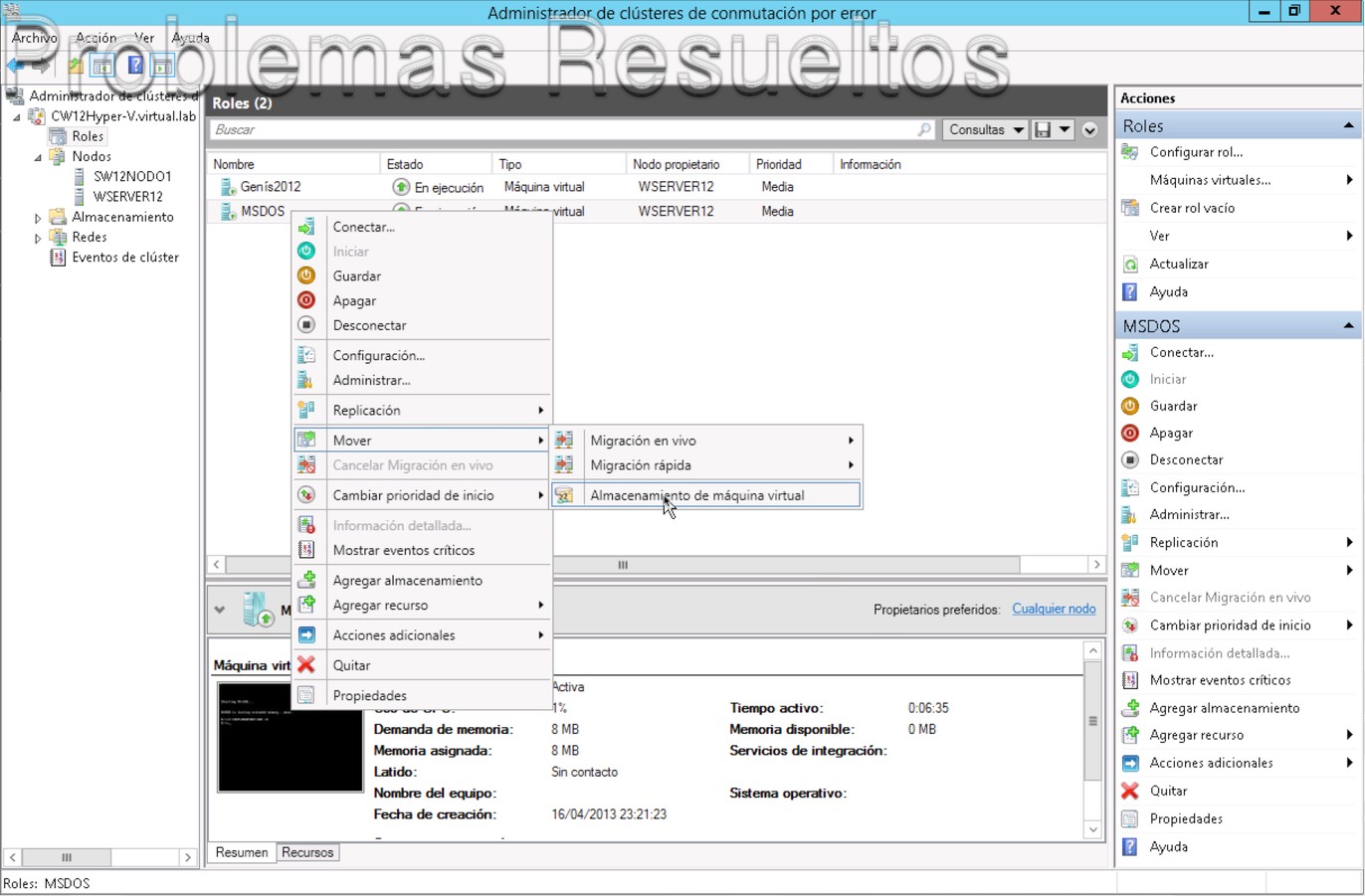Click Desconectar icon in context menu
This screenshot has height=896, width=1365.
[x=306, y=325]
